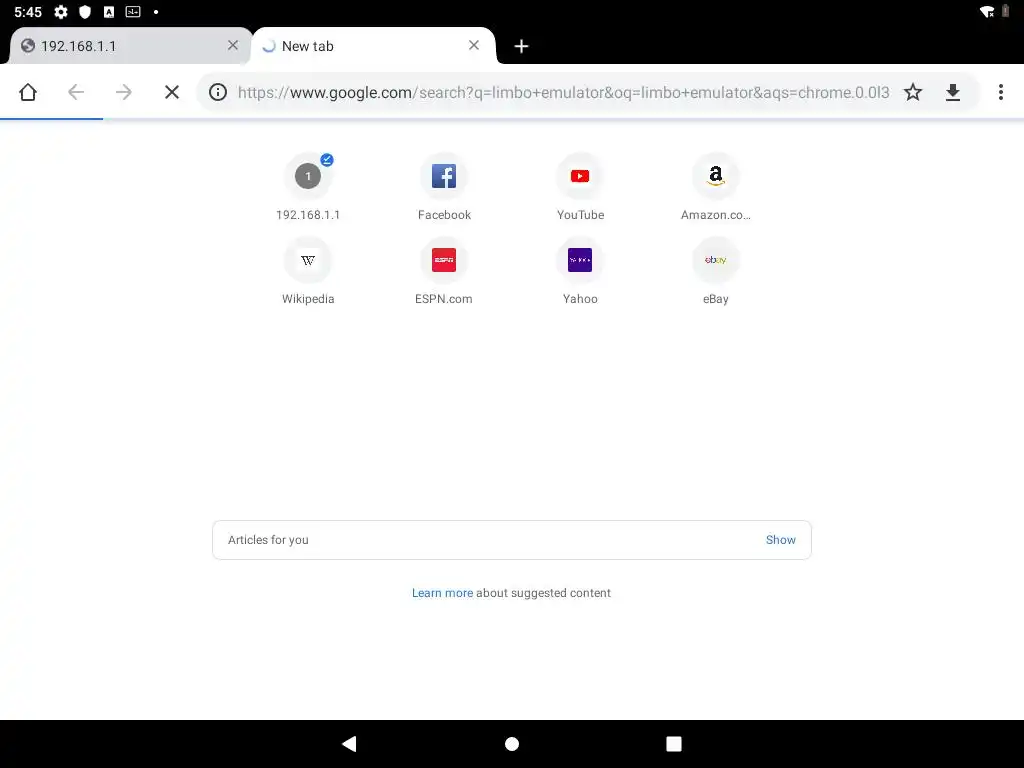1024x768 pixels.
Task: Open the YouTube shortcut tile
Action: (x=580, y=187)
